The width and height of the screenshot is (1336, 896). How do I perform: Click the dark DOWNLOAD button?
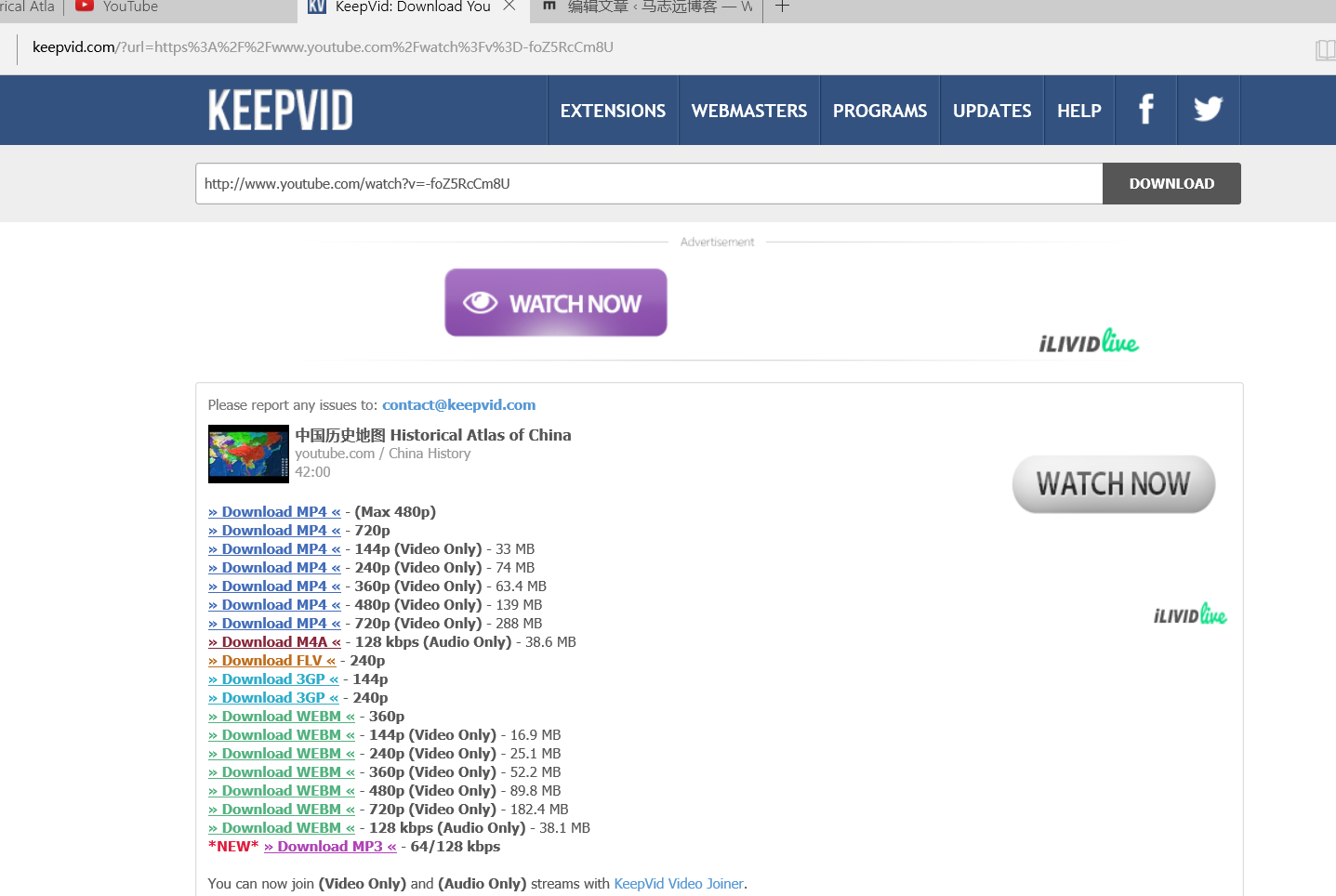click(x=1171, y=183)
